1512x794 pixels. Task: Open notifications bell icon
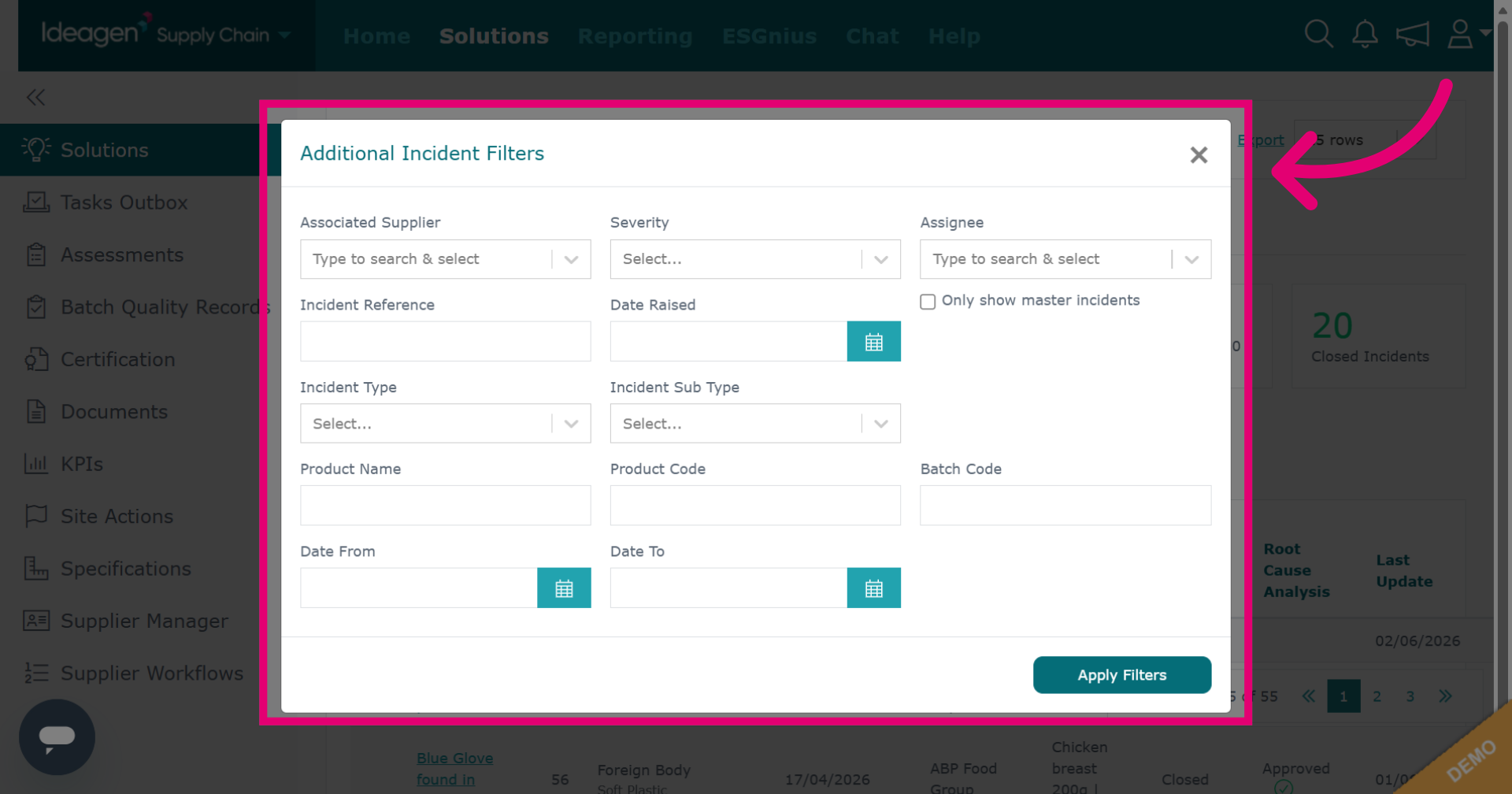click(1365, 35)
